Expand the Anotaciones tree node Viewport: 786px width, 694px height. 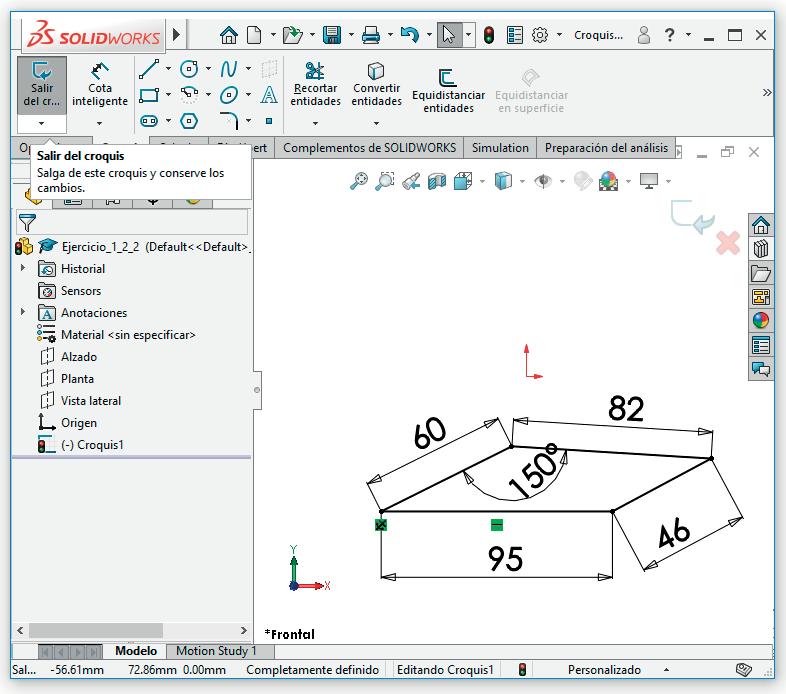[23, 312]
